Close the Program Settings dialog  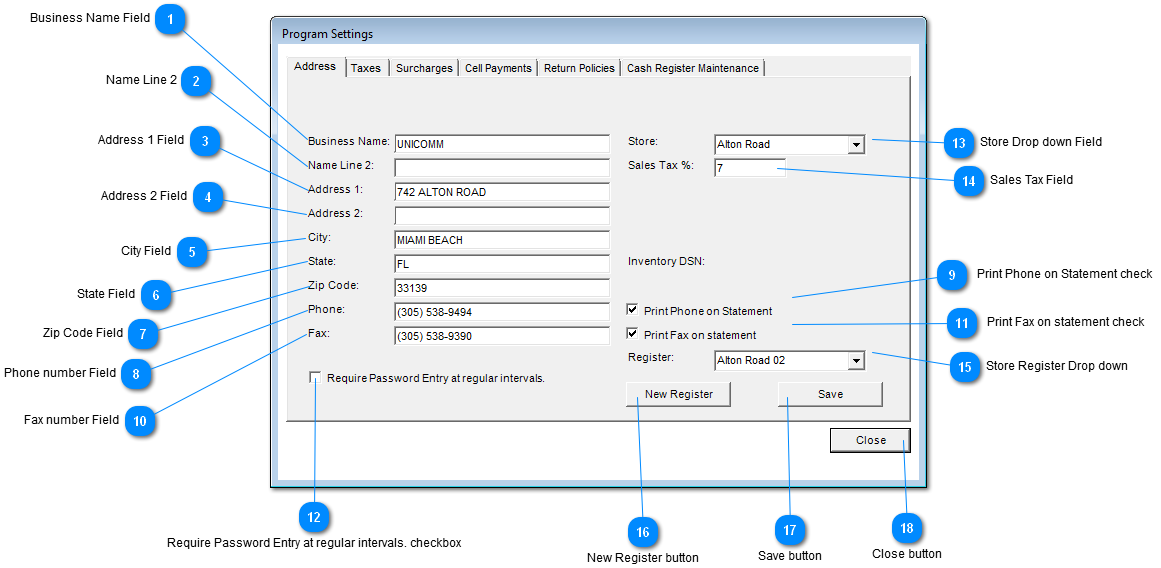click(x=871, y=440)
